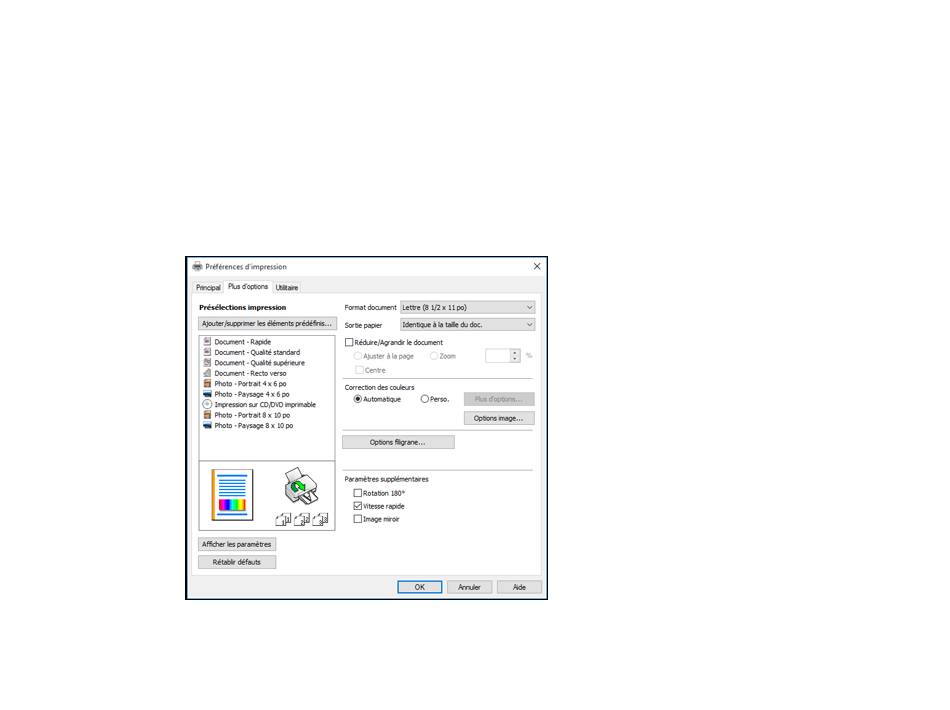Image resolution: width=950 pixels, height=710 pixels.
Task: Enable Image miroir checkbox
Action: click(x=357, y=519)
